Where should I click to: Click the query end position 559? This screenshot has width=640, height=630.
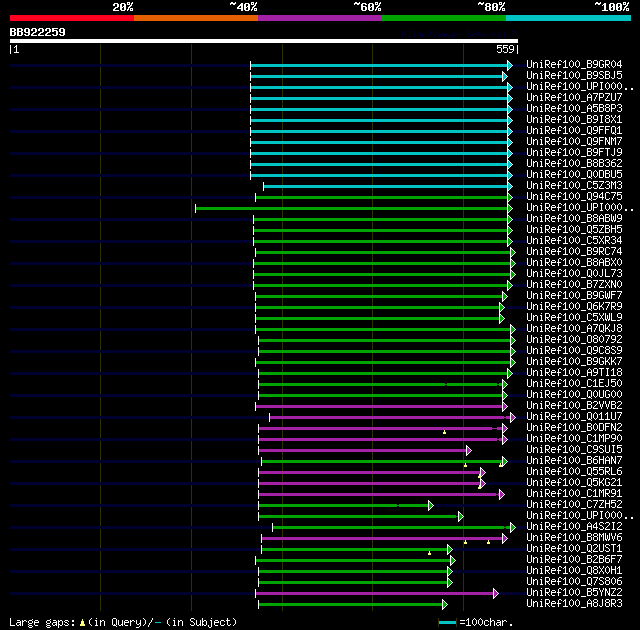(x=505, y=49)
